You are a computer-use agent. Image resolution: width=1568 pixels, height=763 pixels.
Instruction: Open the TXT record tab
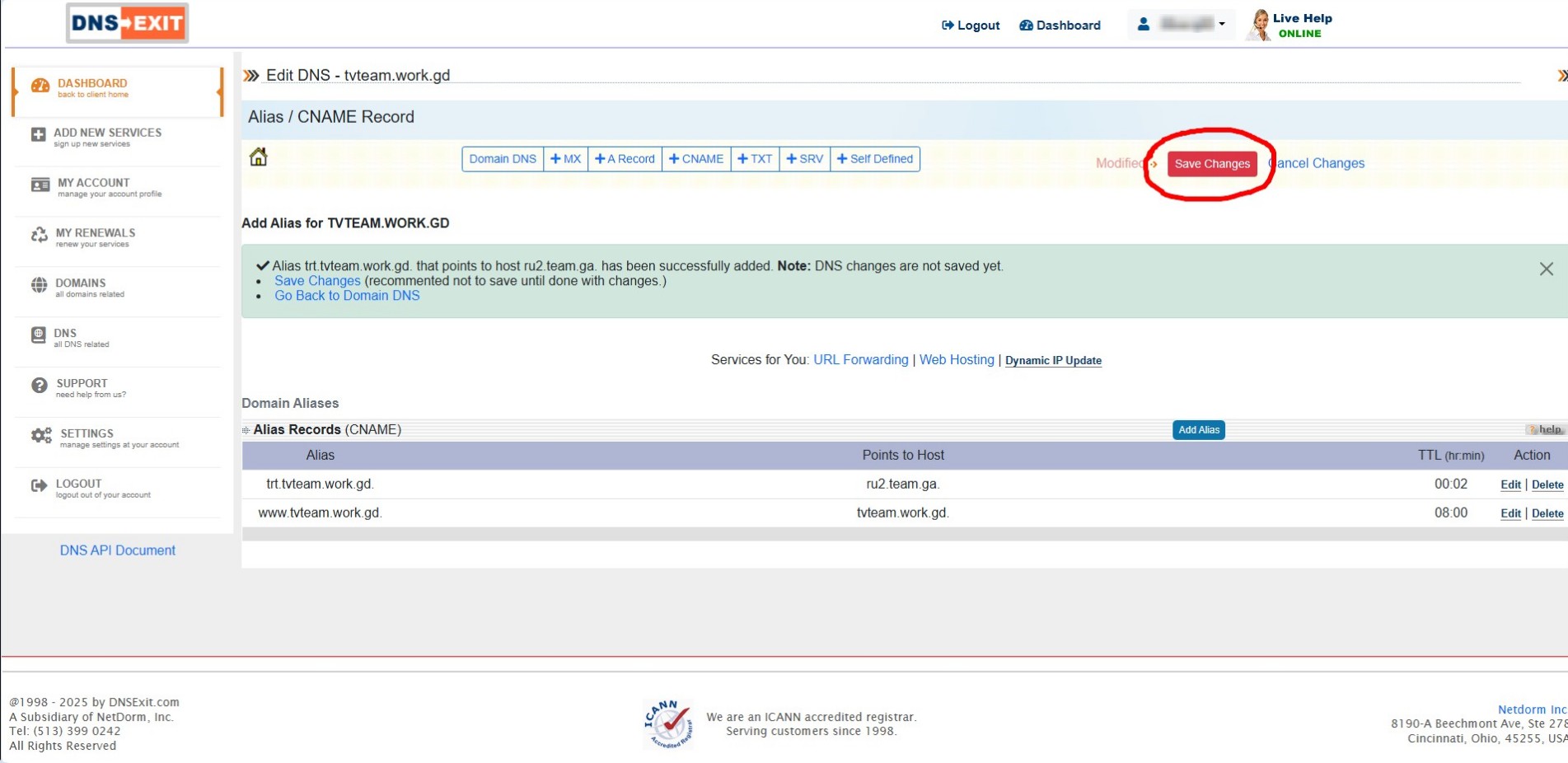755,159
